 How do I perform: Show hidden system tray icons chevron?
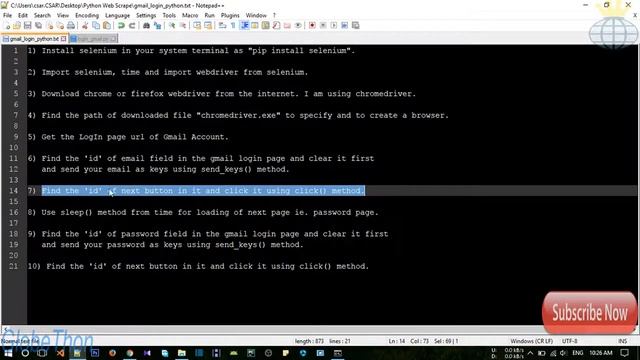pos(530,353)
